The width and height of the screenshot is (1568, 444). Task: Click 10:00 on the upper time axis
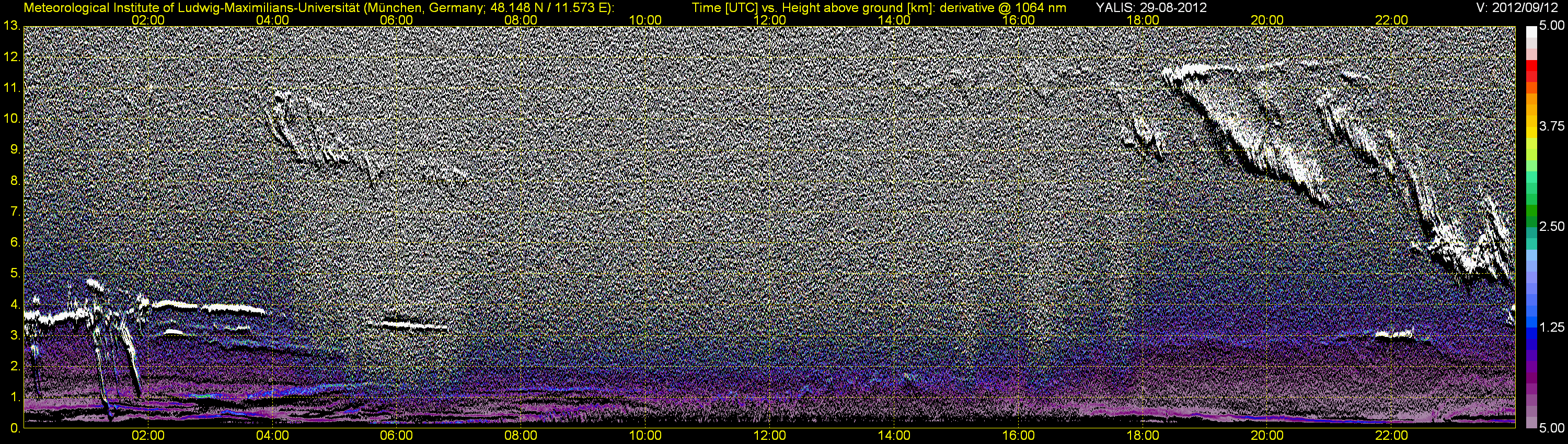[x=645, y=20]
